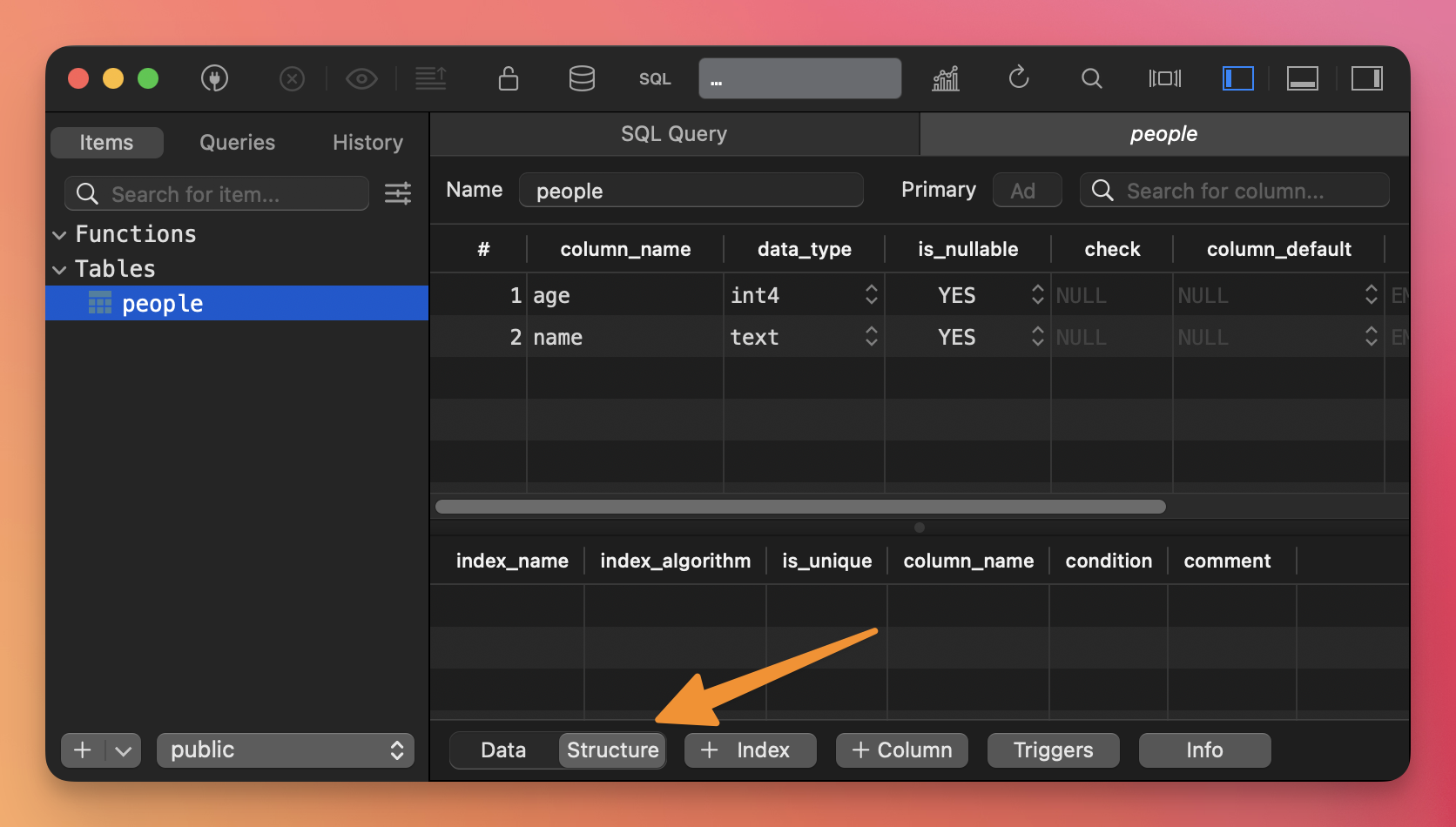The image size is (1456, 827).
Task: Click the lock icon in toolbar
Action: tap(508, 79)
